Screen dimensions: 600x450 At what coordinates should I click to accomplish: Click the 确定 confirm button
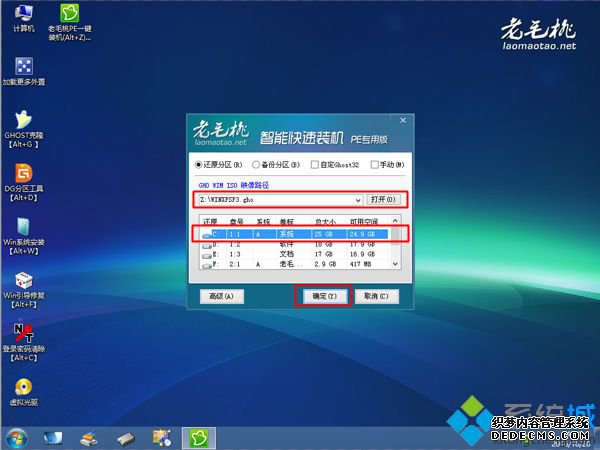pos(321,297)
